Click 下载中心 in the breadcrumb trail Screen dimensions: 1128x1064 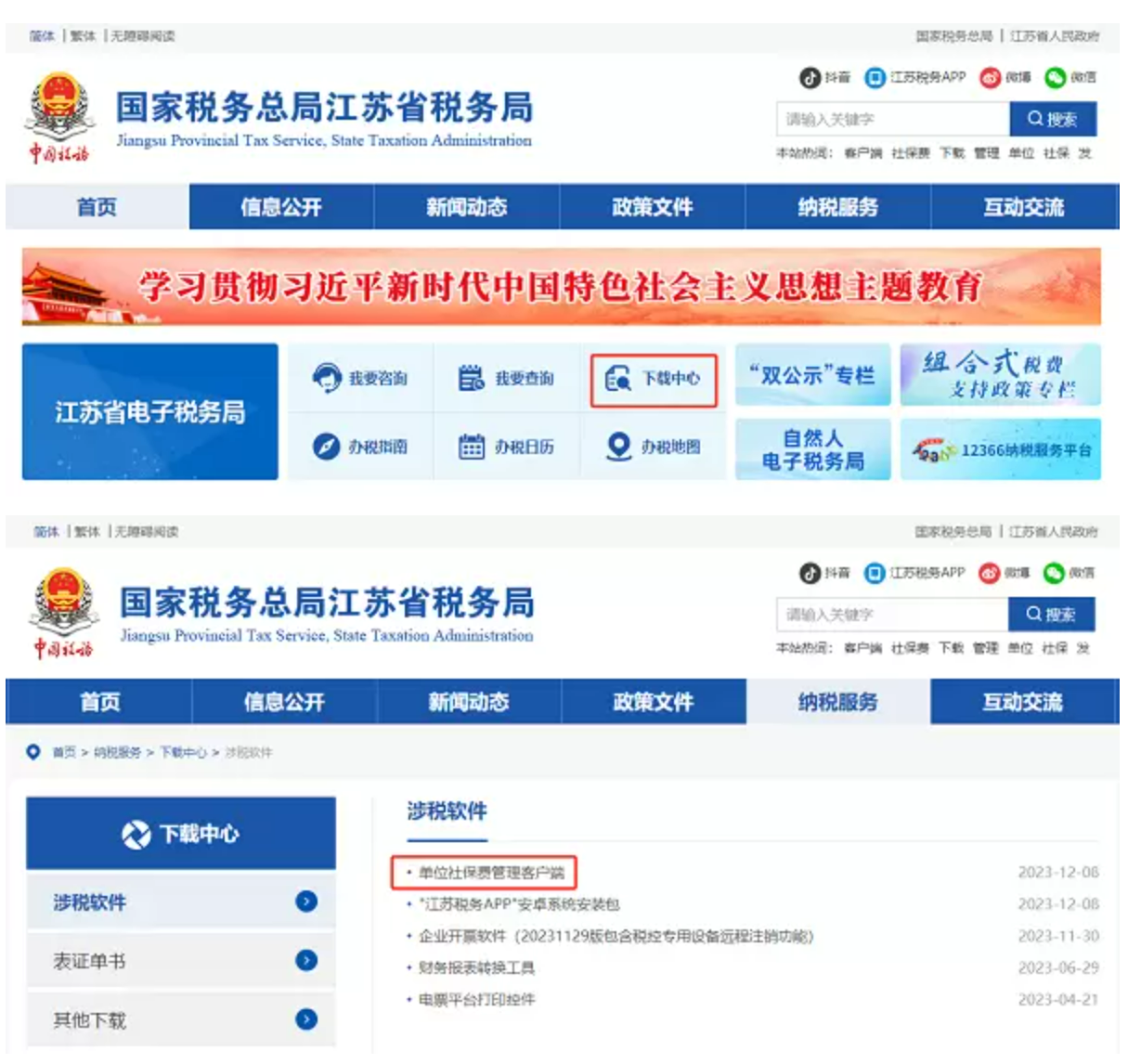(183, 752)
